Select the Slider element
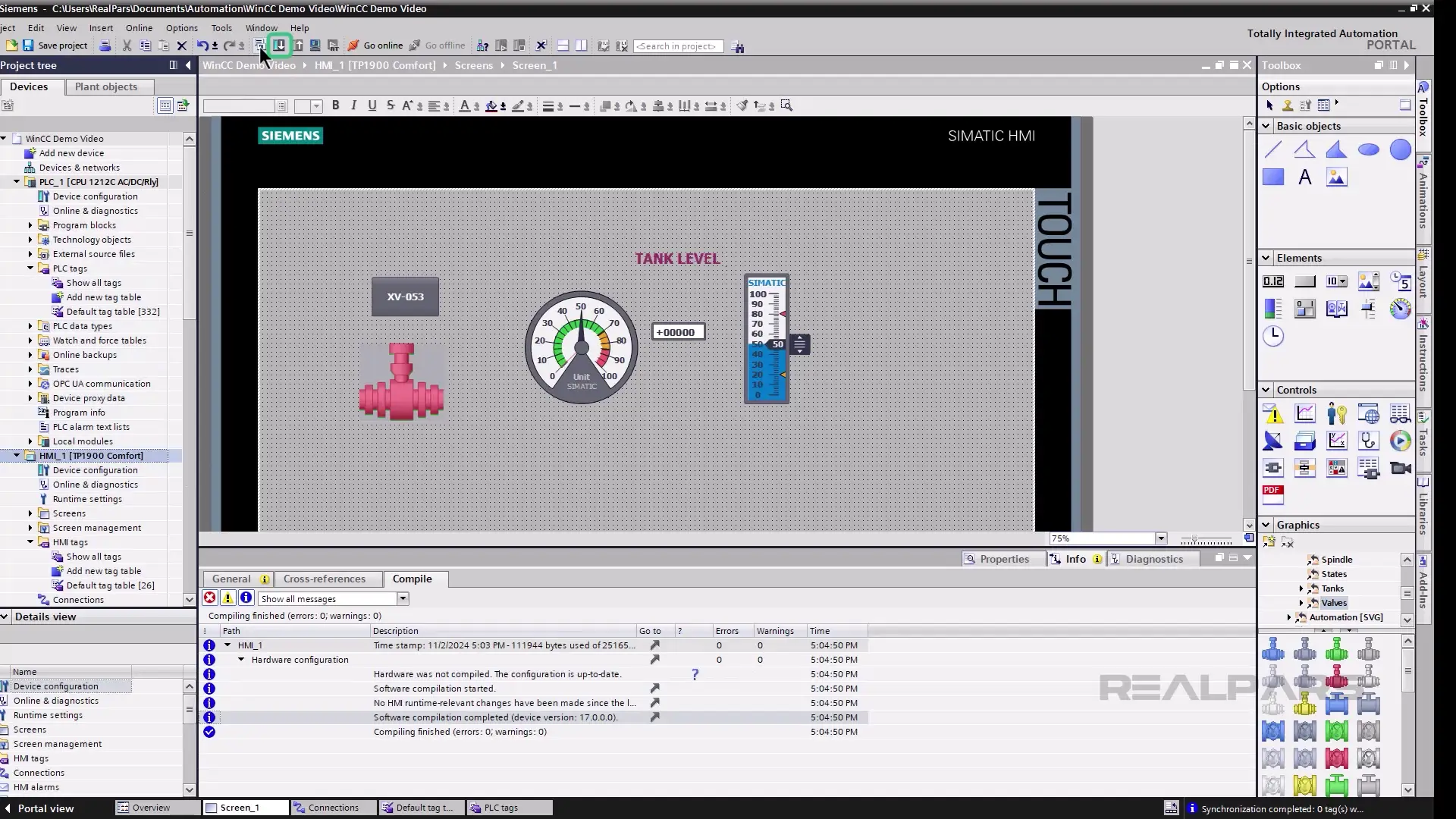The width and height of the screenshot is (1456, 819). (1369, 309)
